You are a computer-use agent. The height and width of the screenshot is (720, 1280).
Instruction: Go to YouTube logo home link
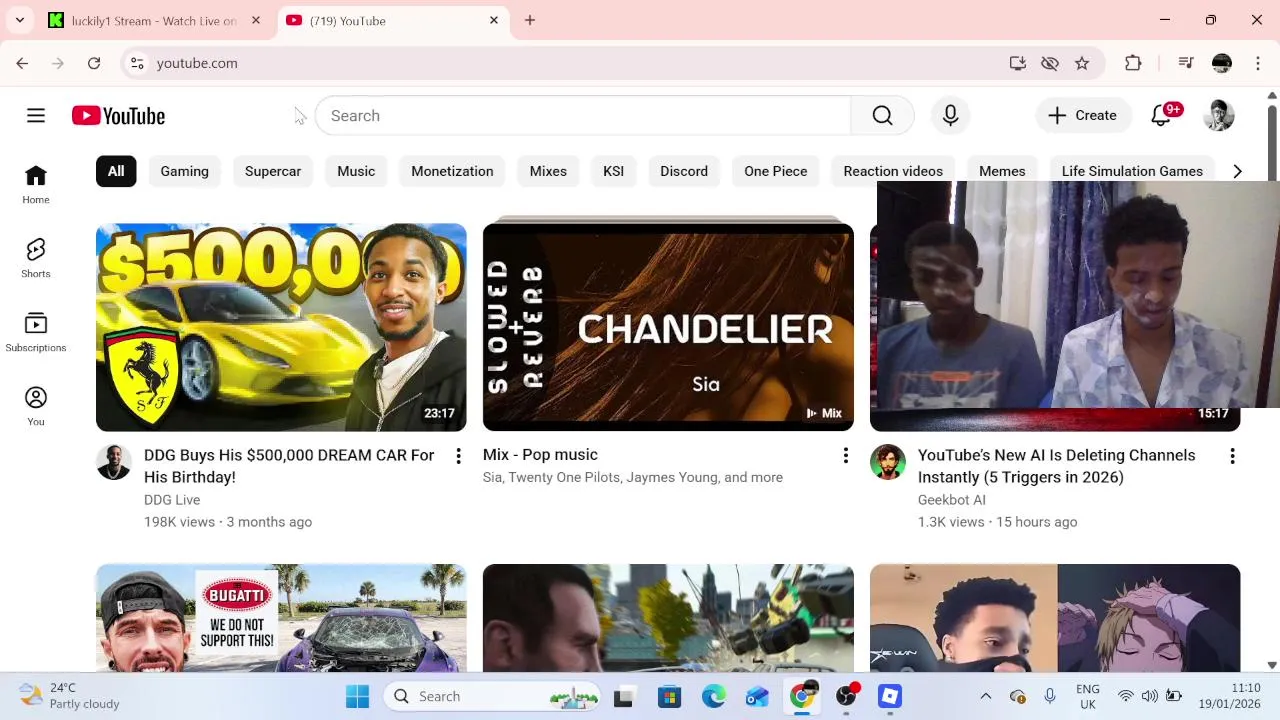[118, 116]
